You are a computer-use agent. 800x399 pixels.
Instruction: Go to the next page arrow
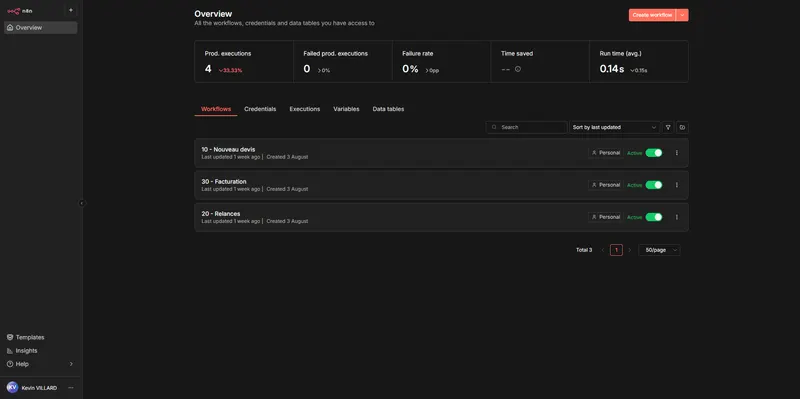pos(630,251)
